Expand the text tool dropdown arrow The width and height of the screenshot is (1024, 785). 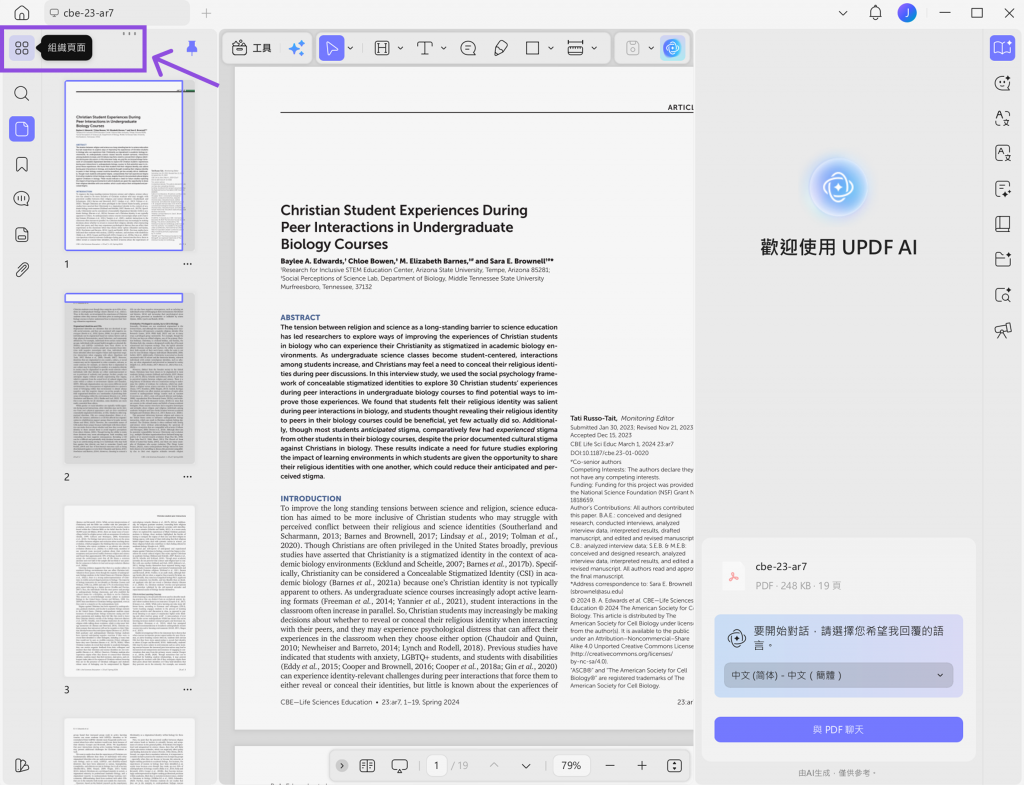pos(443,48)
